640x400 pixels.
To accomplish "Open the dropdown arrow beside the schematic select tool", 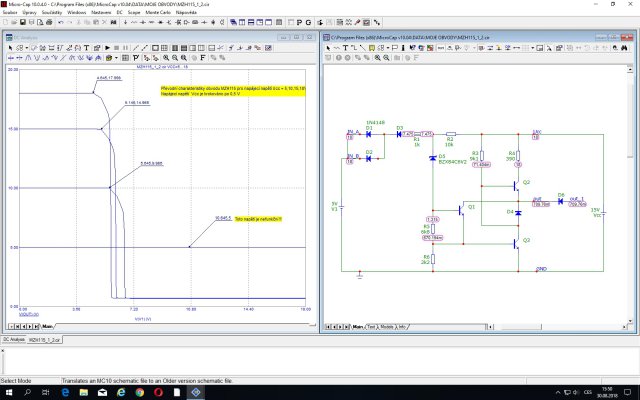I will [388, 48].
